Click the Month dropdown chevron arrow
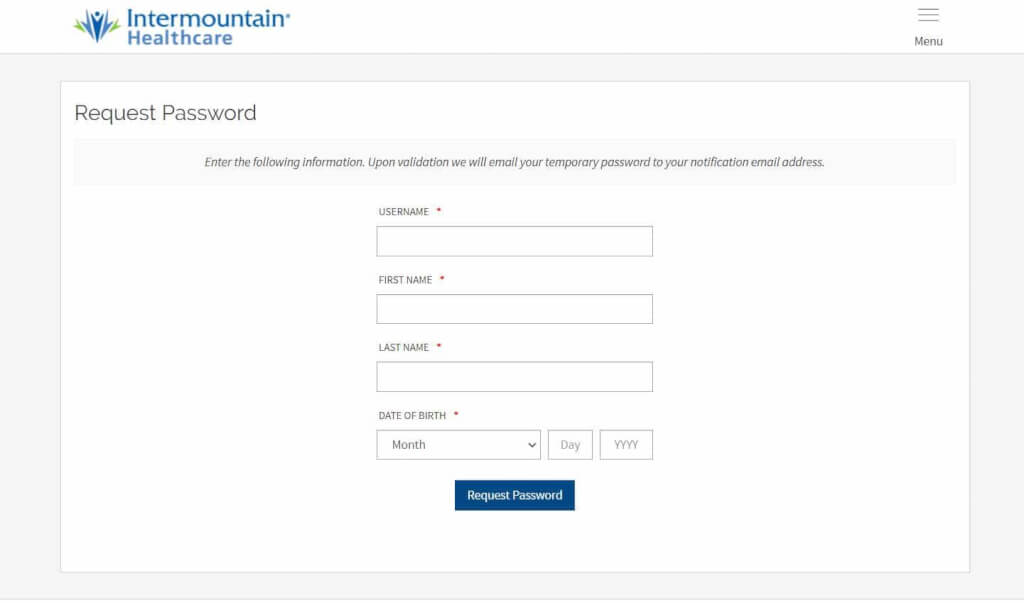 click(x=531, y=444)
